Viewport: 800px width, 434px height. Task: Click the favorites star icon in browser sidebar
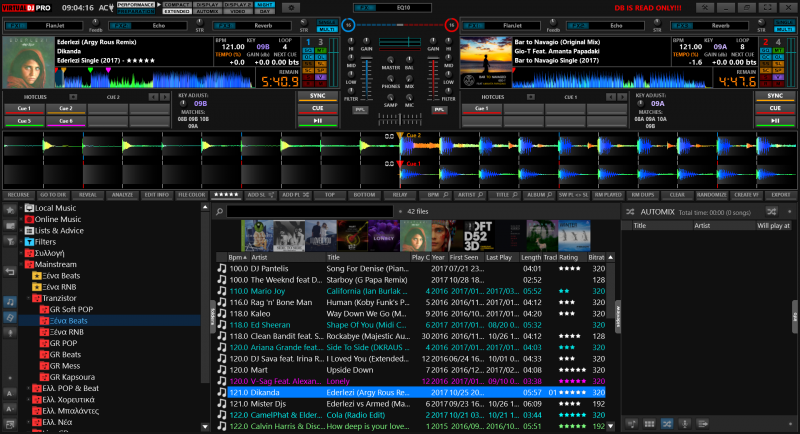[10, 210]
